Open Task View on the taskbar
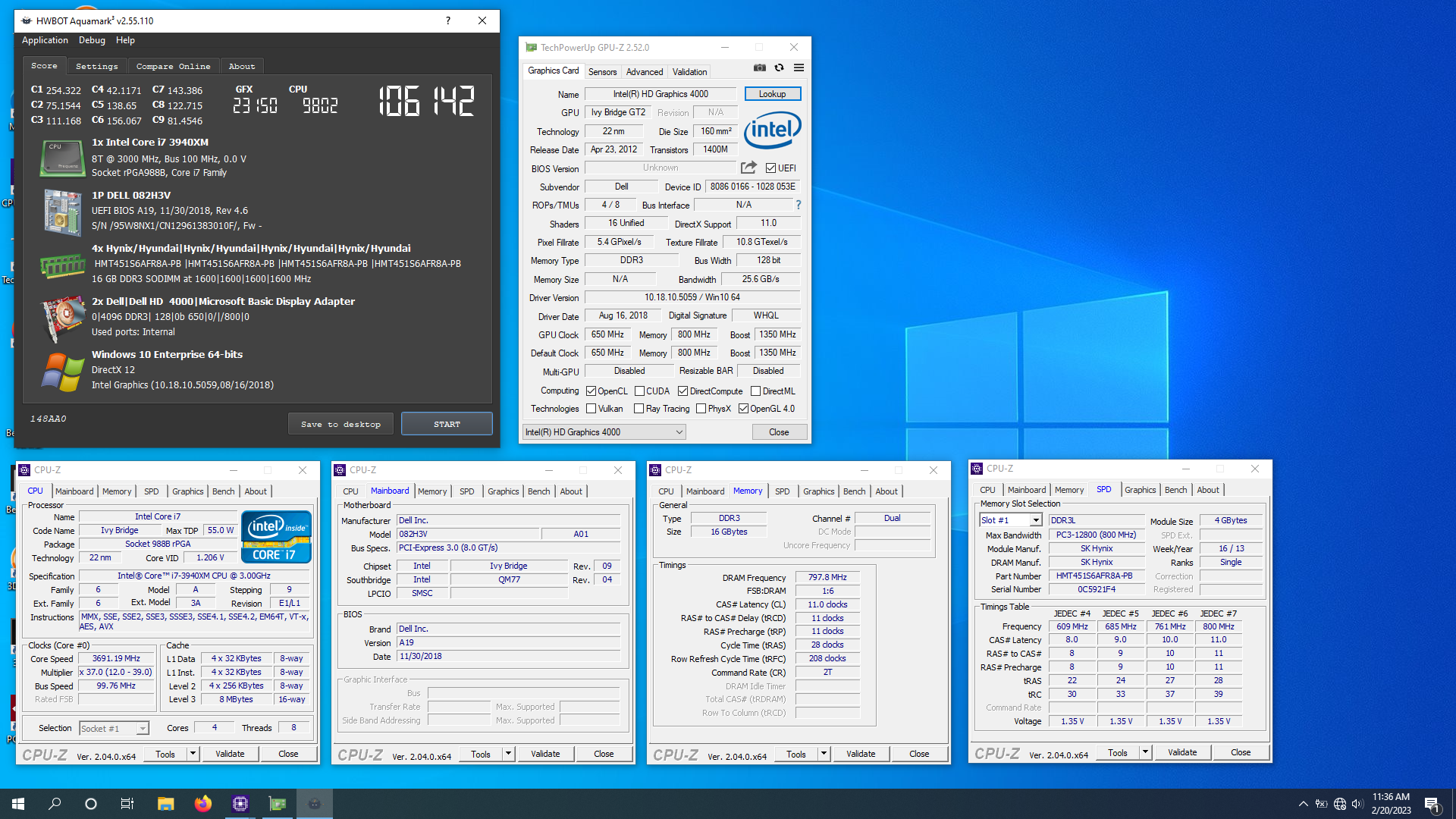This screenshot has height=819, width=1456. coord(127,804)
